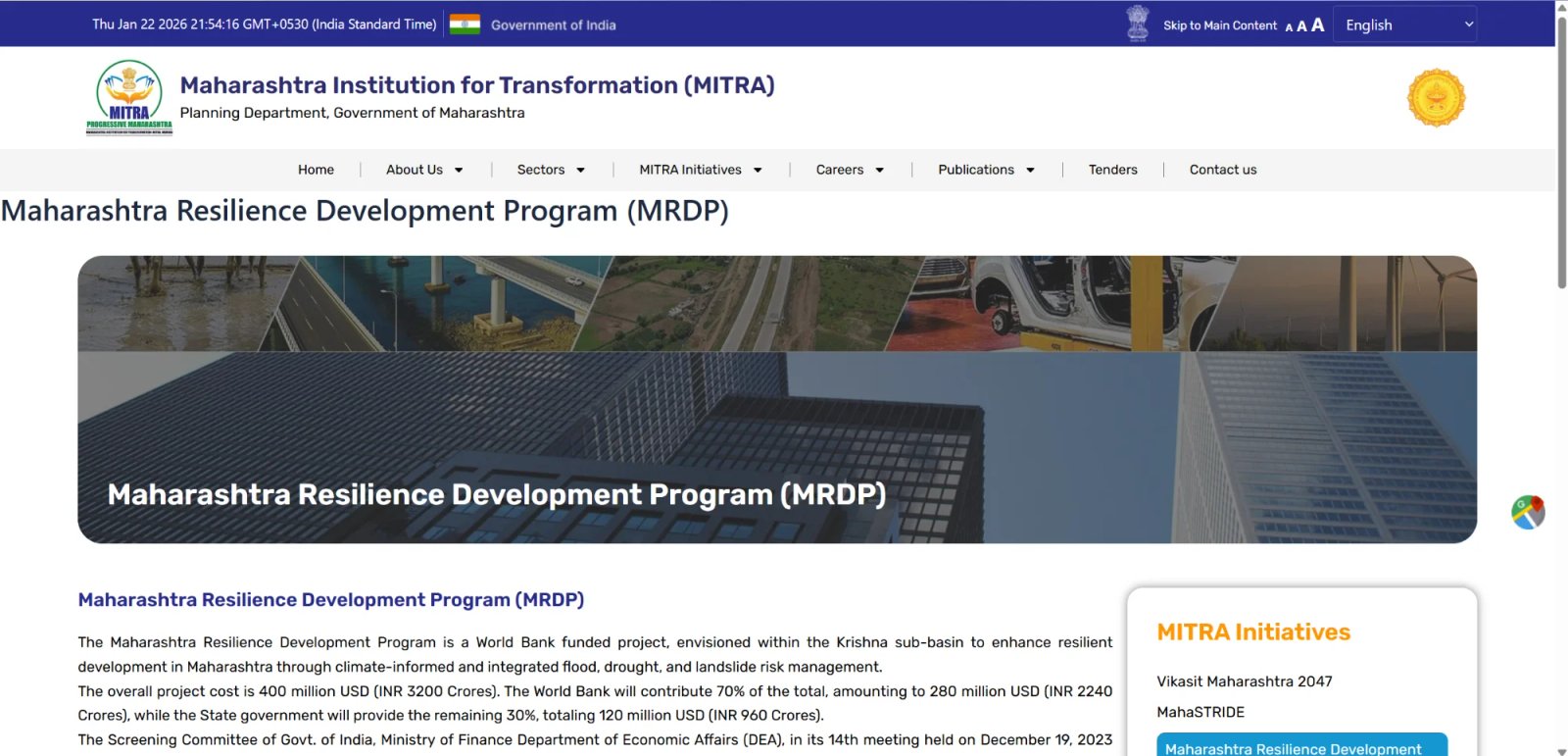This screenshot has height=756, width=1568.
Task: Click the national emblem icon
Action: [x=1138, y=24]
